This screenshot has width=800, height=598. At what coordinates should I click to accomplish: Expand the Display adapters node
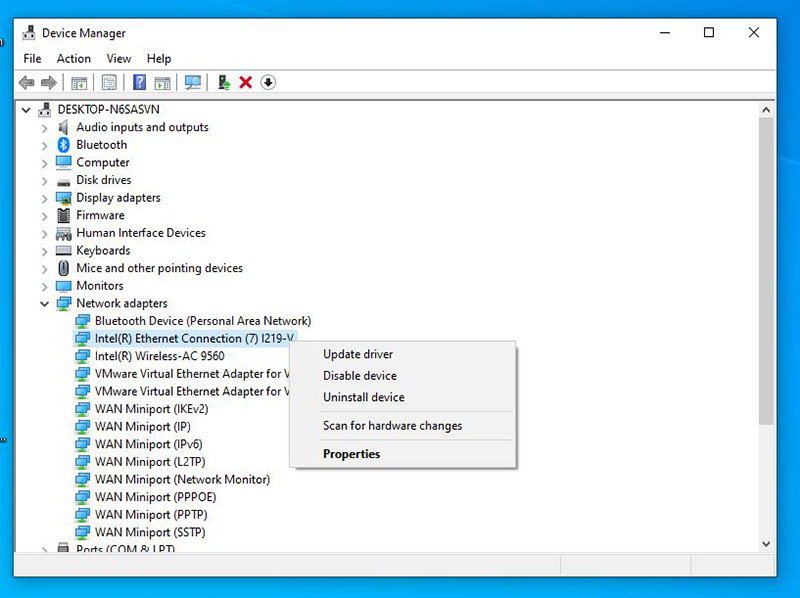click(44, 198)
